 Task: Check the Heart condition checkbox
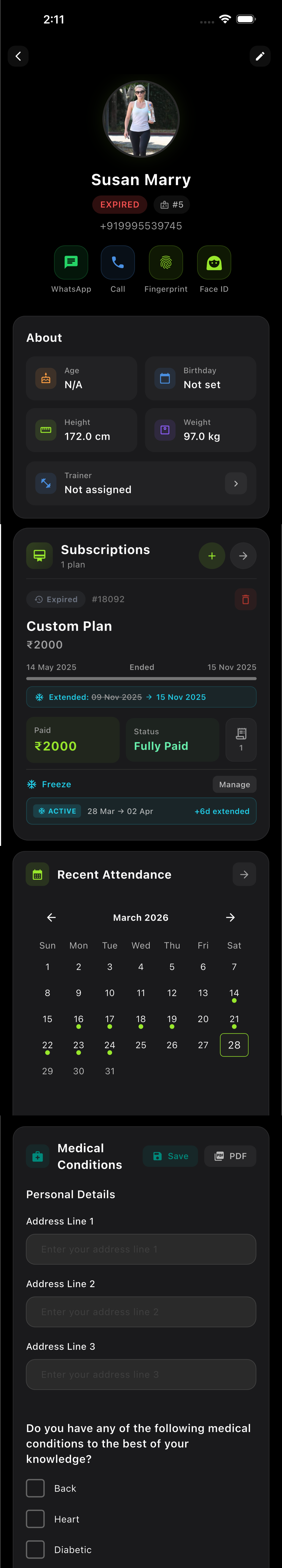[35, 1519]
